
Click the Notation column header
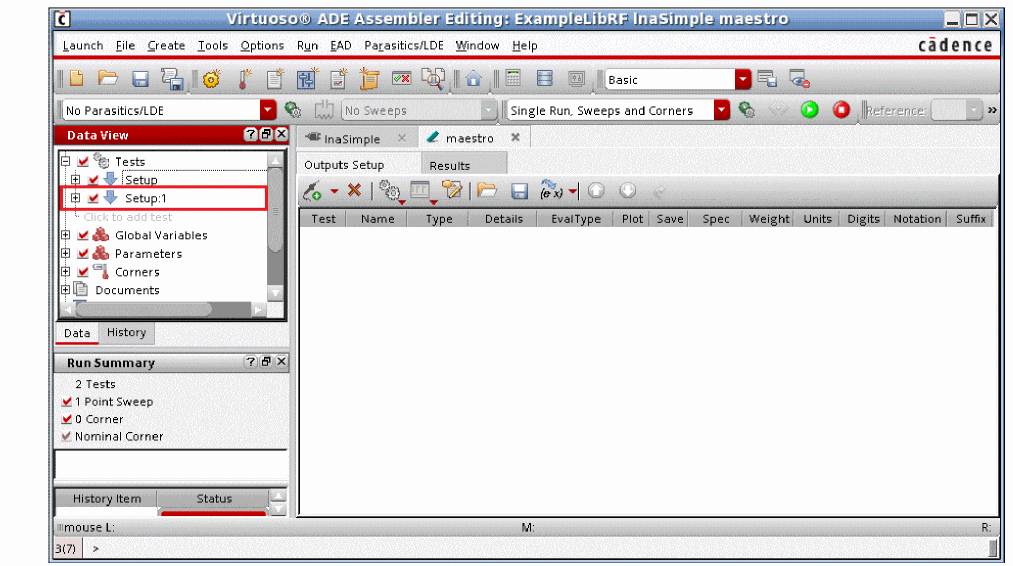point(917,219)
